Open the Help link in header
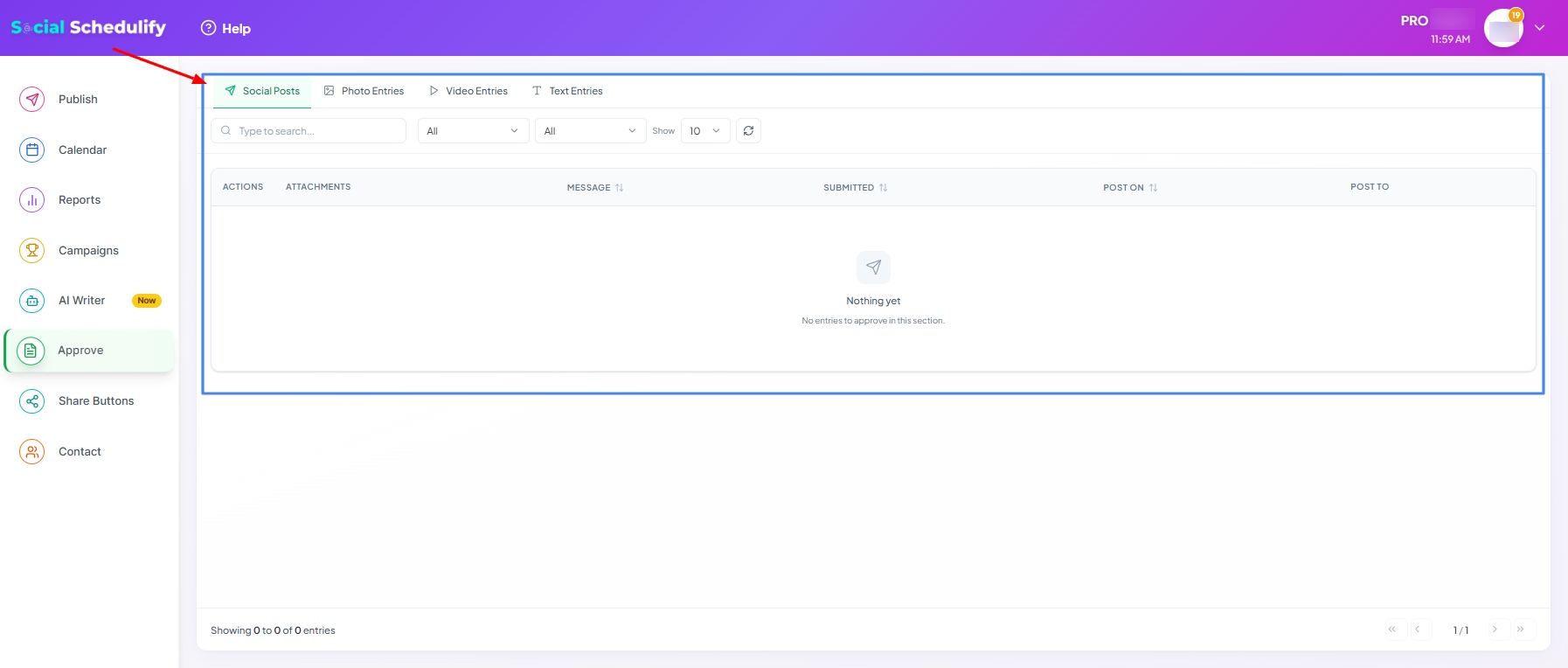 coord(226,29)
